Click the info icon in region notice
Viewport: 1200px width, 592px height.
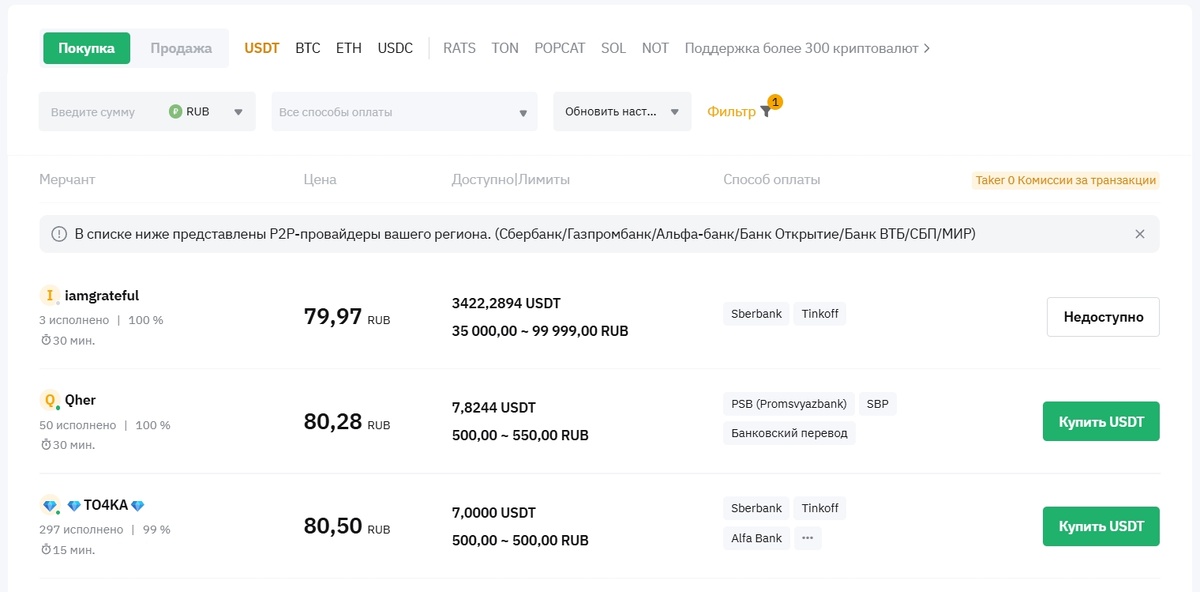[59, 234]
